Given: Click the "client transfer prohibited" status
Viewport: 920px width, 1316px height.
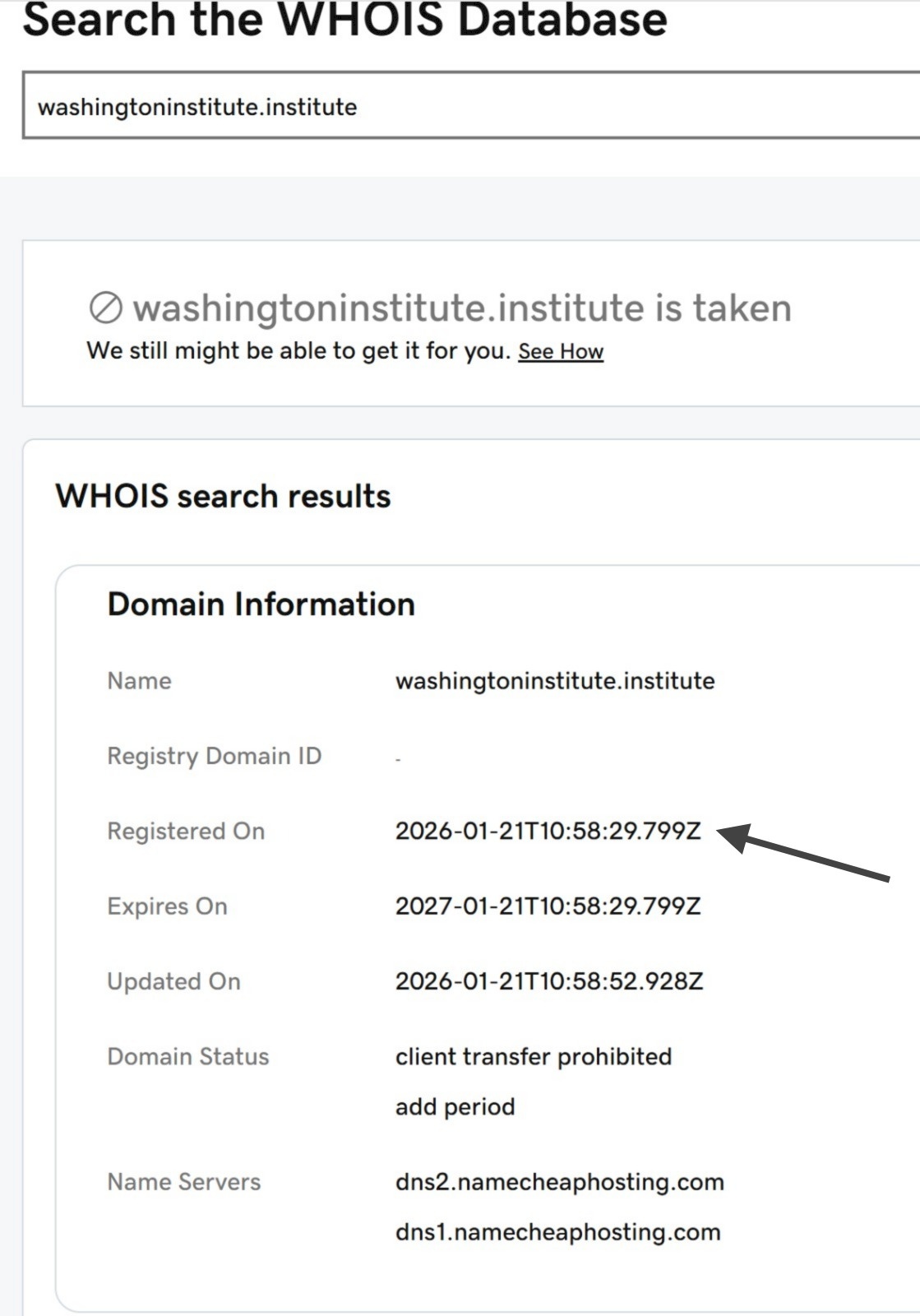Looking at the screenshot, I should tap(534, 1057).
